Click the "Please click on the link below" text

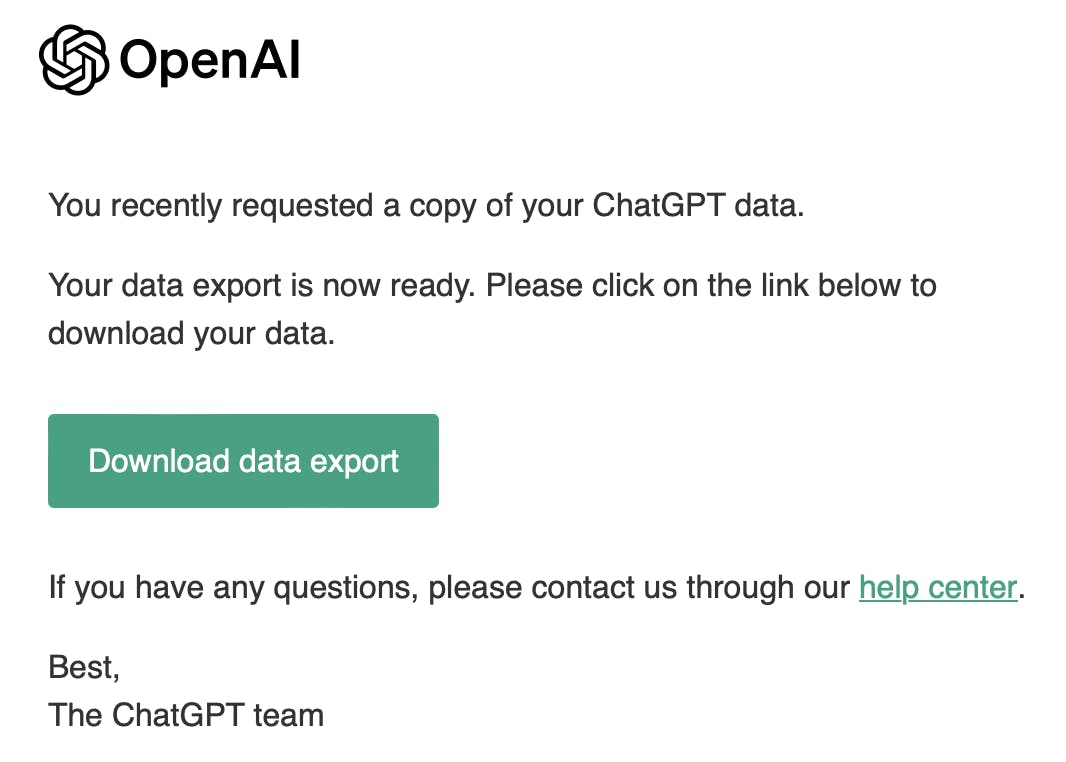coord(711,285)
